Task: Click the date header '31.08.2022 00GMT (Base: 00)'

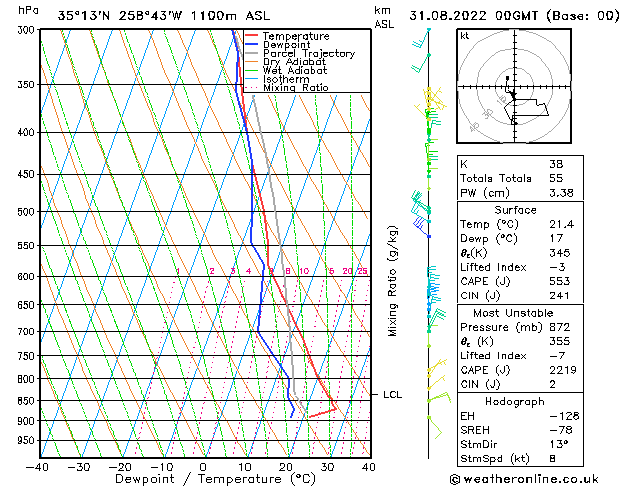Action: click(514, 16)
